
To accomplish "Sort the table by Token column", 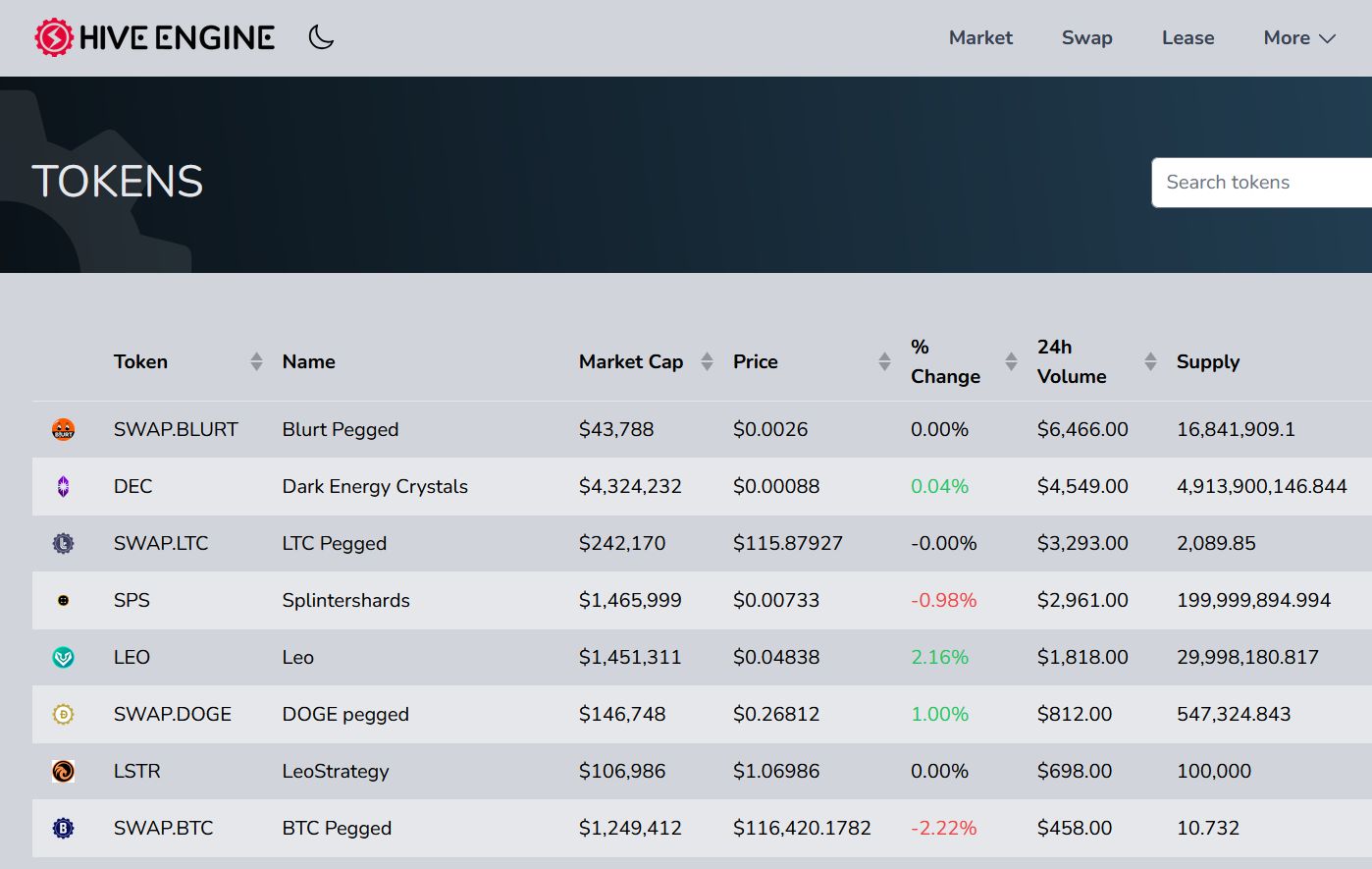I will [x=256, y=361].
